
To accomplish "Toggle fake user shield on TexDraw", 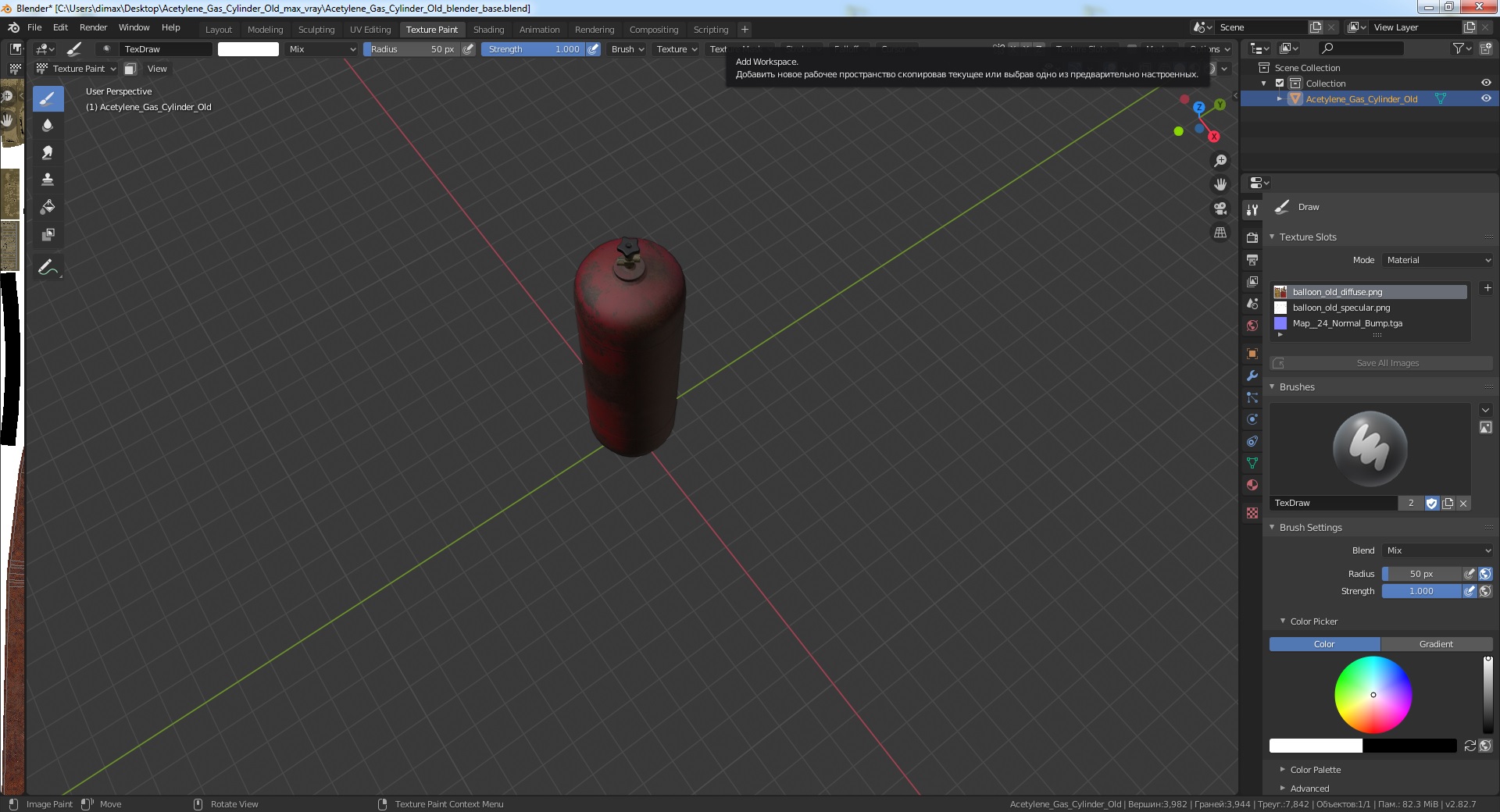I will coord(1431,504).
